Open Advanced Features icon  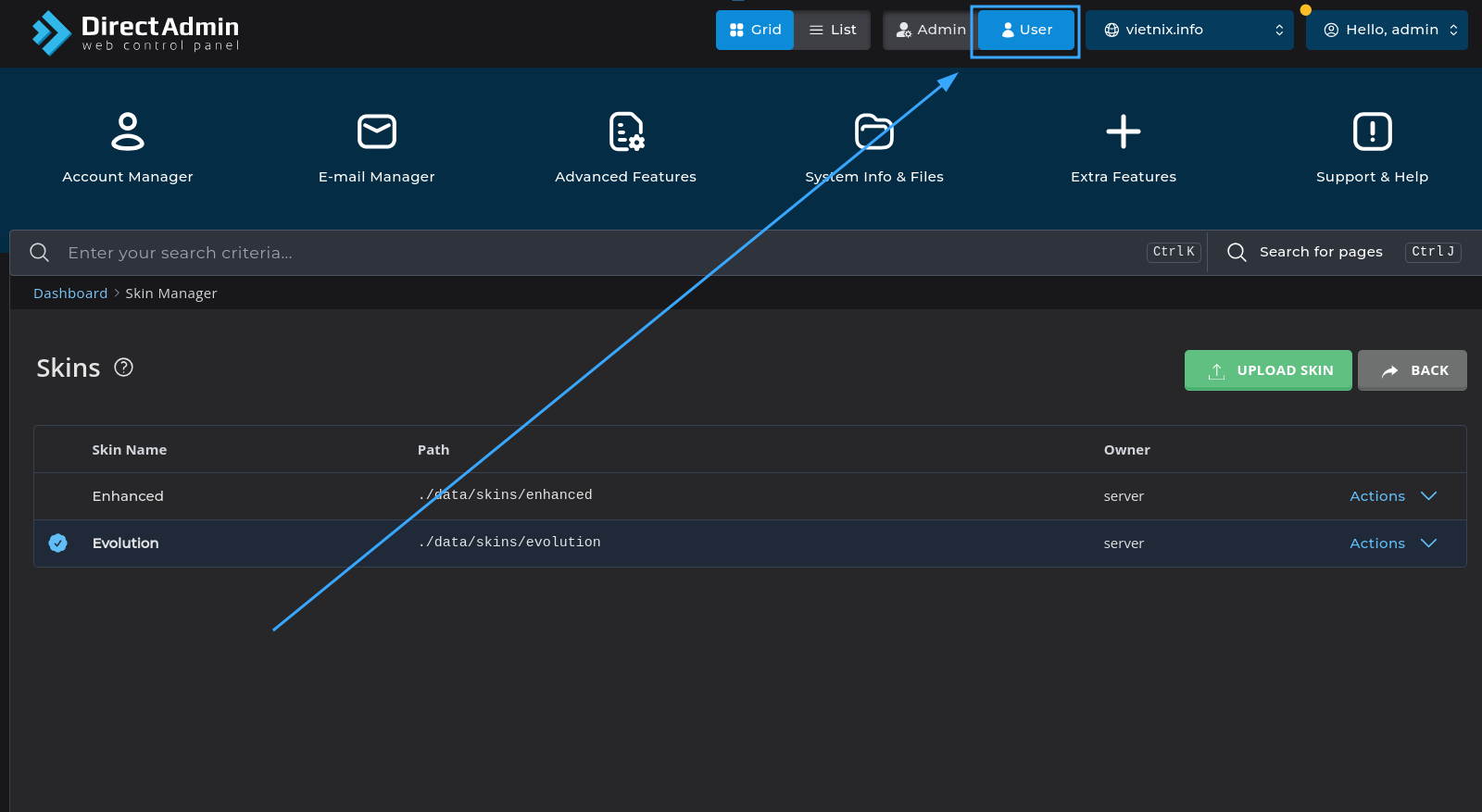(626, 131)
